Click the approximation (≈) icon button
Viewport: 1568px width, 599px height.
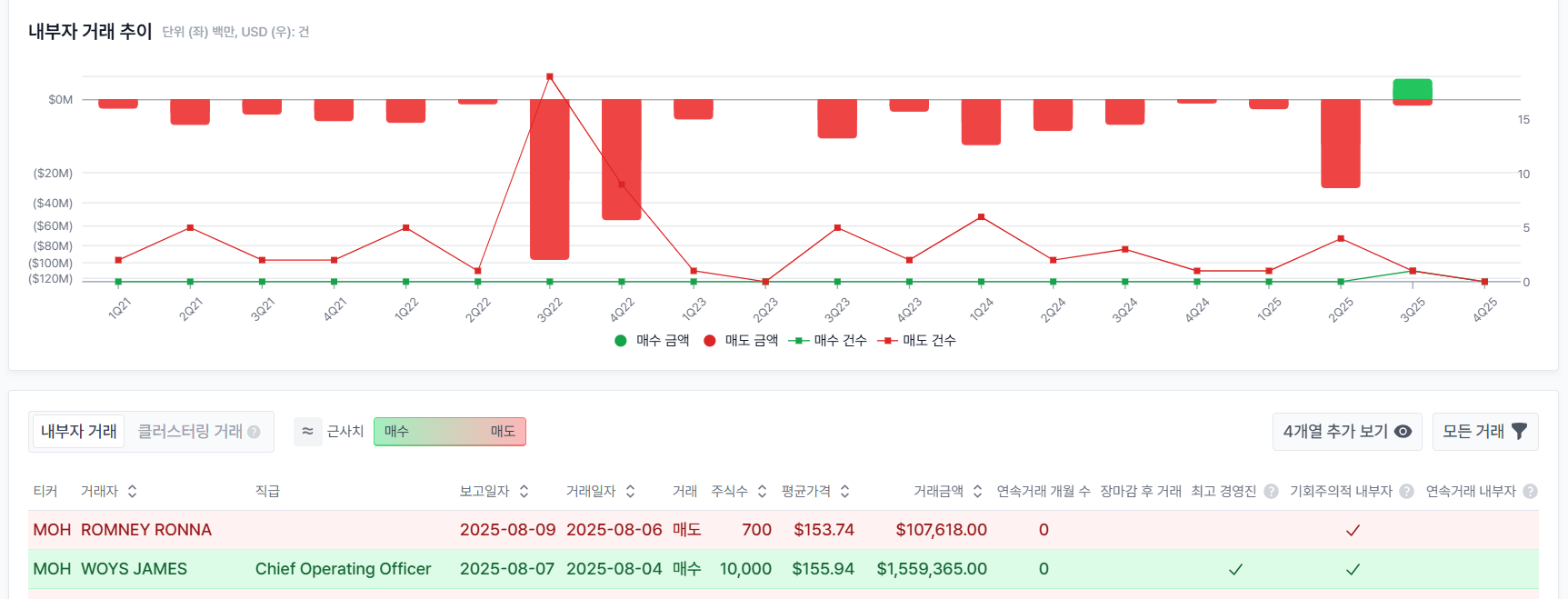pyautogui.click(x=307, y=432)
